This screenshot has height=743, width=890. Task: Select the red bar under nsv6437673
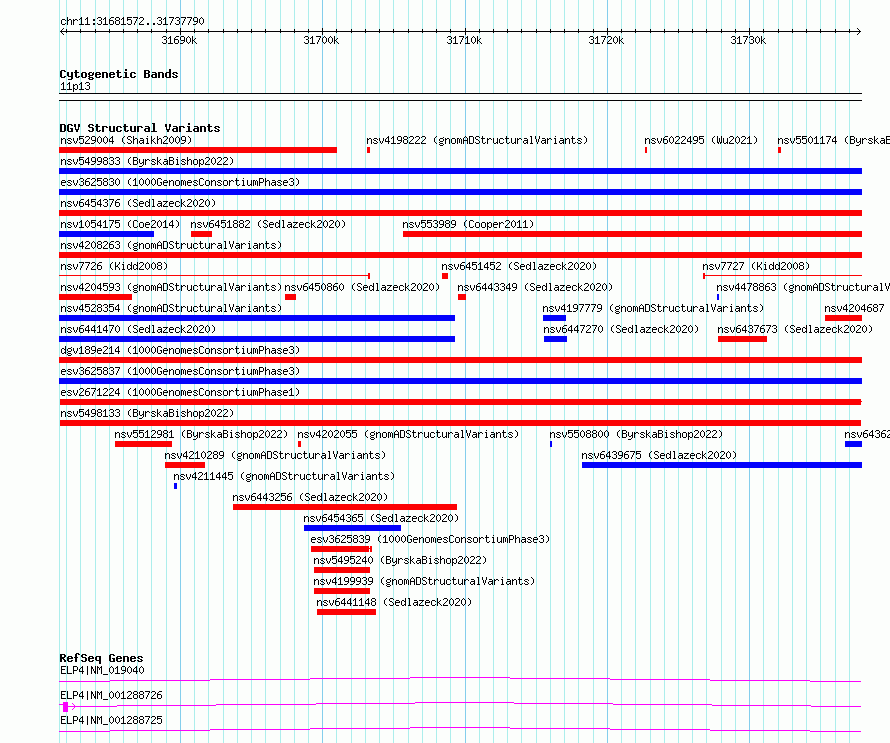742,339
